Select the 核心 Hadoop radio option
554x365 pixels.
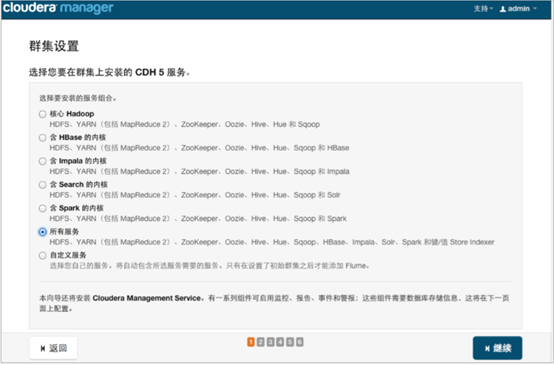click(x=42, y=114)
